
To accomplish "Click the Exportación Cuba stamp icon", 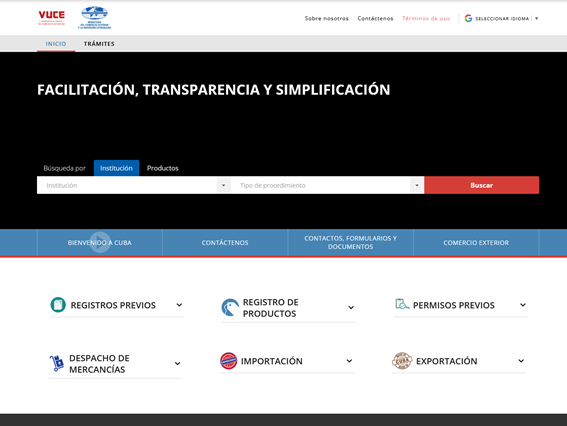I will point(402,361).
